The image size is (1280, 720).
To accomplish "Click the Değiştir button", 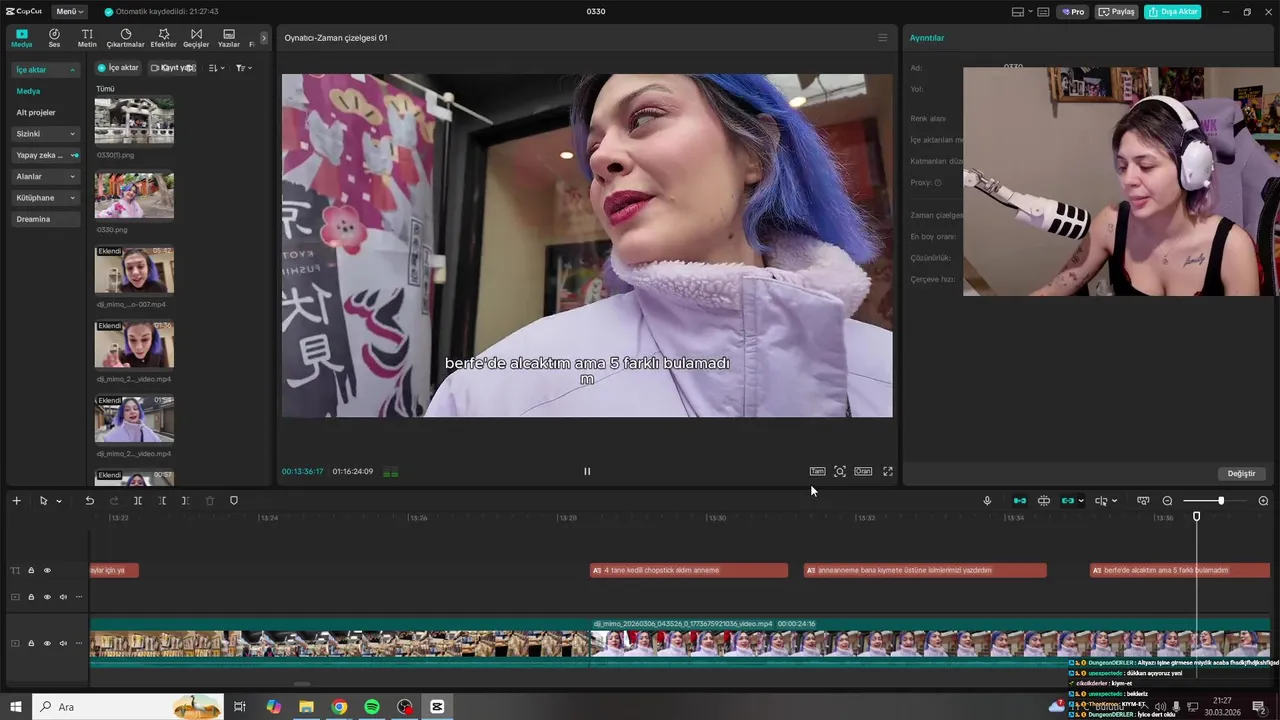I will pos(1241,473).
